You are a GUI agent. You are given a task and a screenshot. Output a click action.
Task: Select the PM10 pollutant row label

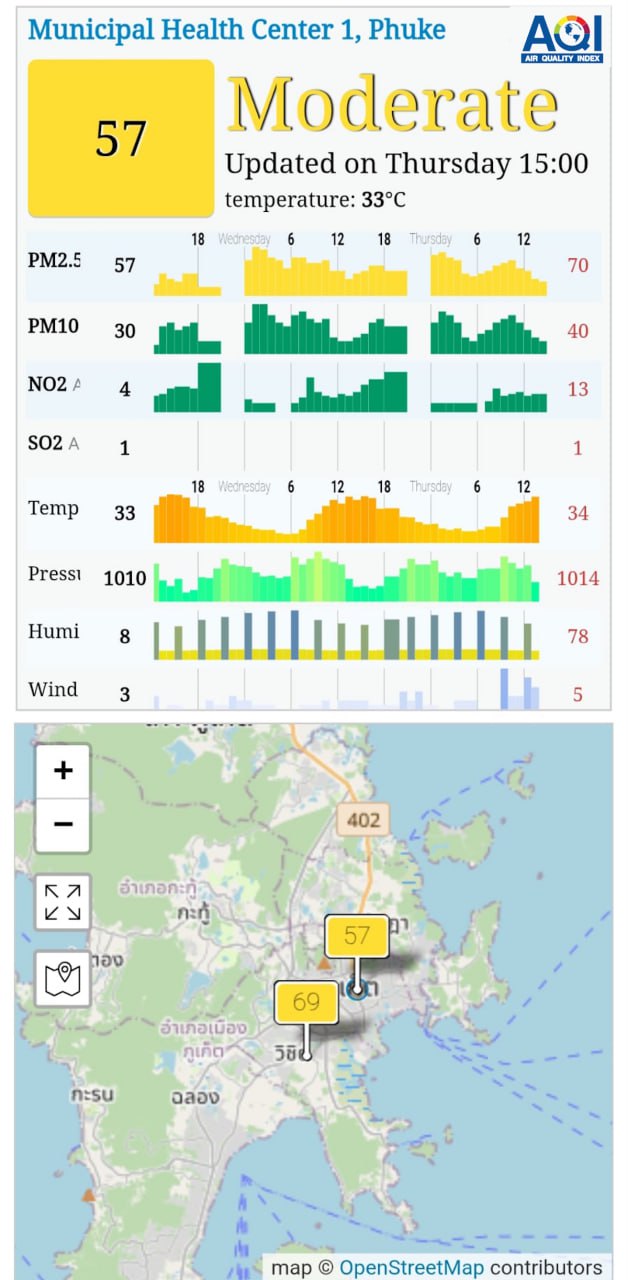tap(54, 327)
